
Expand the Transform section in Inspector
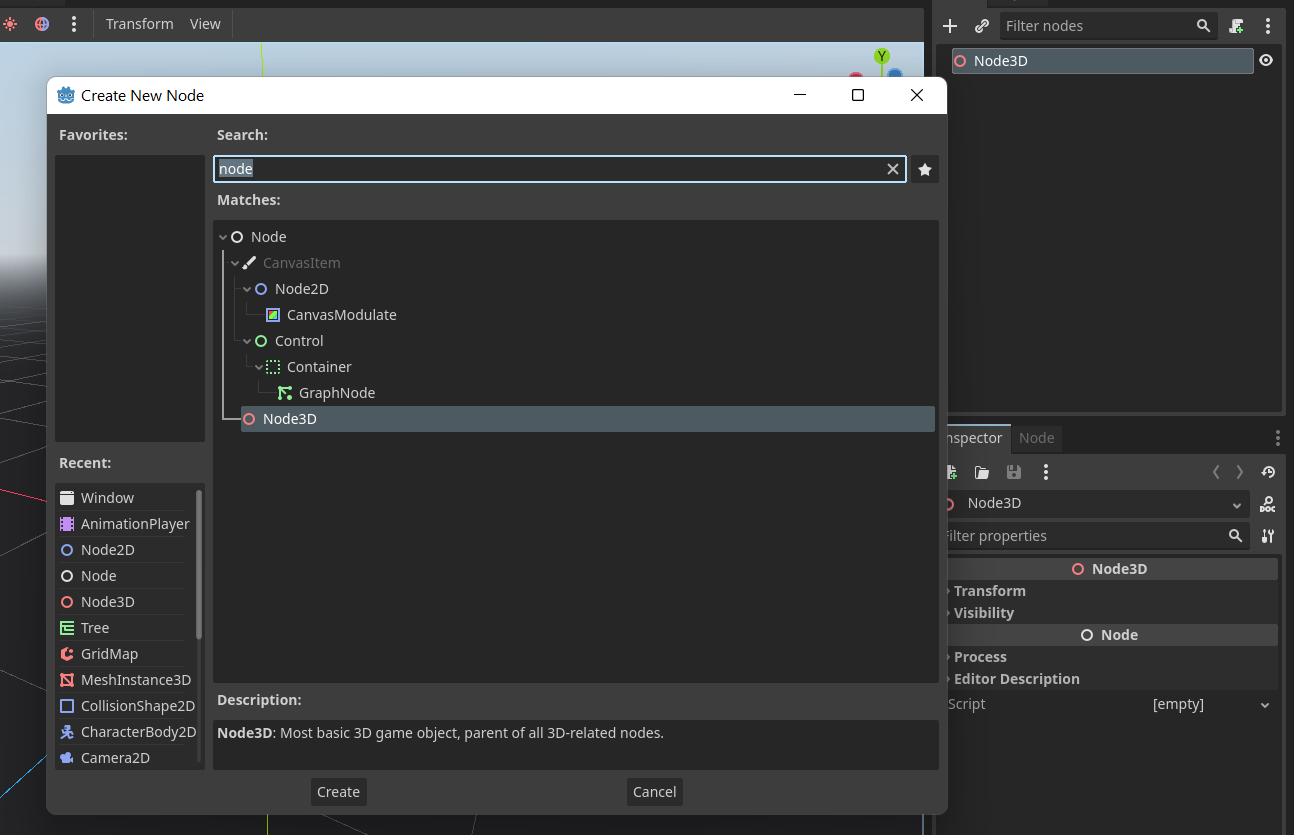[988, 591]
